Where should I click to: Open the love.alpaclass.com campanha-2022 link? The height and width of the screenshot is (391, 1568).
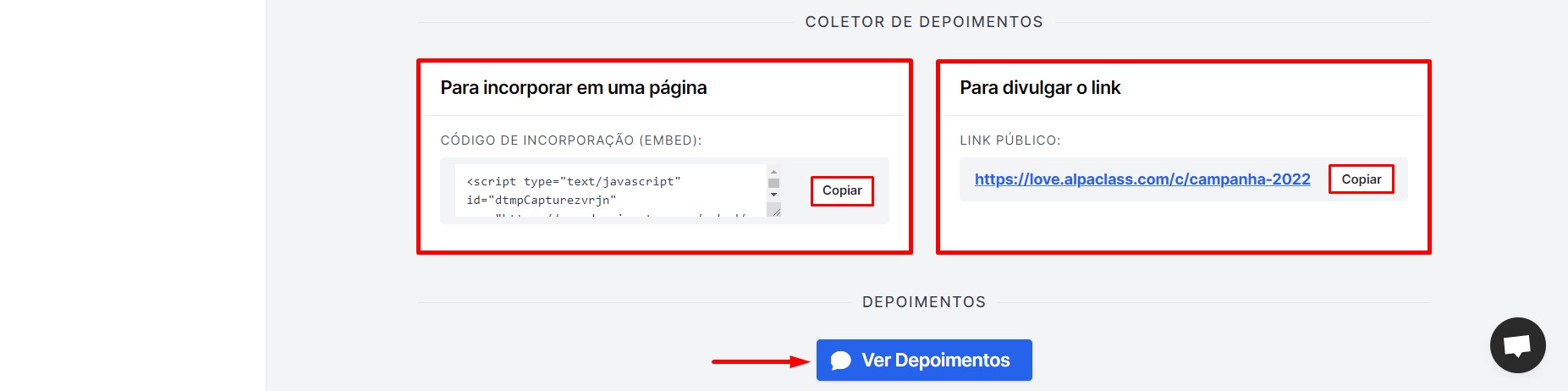(x=1142, y=179)
